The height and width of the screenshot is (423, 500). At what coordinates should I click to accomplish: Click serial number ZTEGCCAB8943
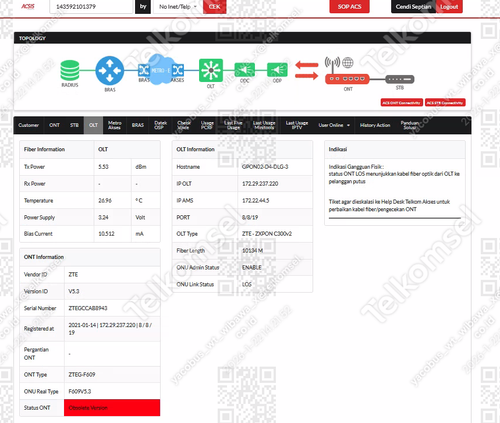point(88,308)
